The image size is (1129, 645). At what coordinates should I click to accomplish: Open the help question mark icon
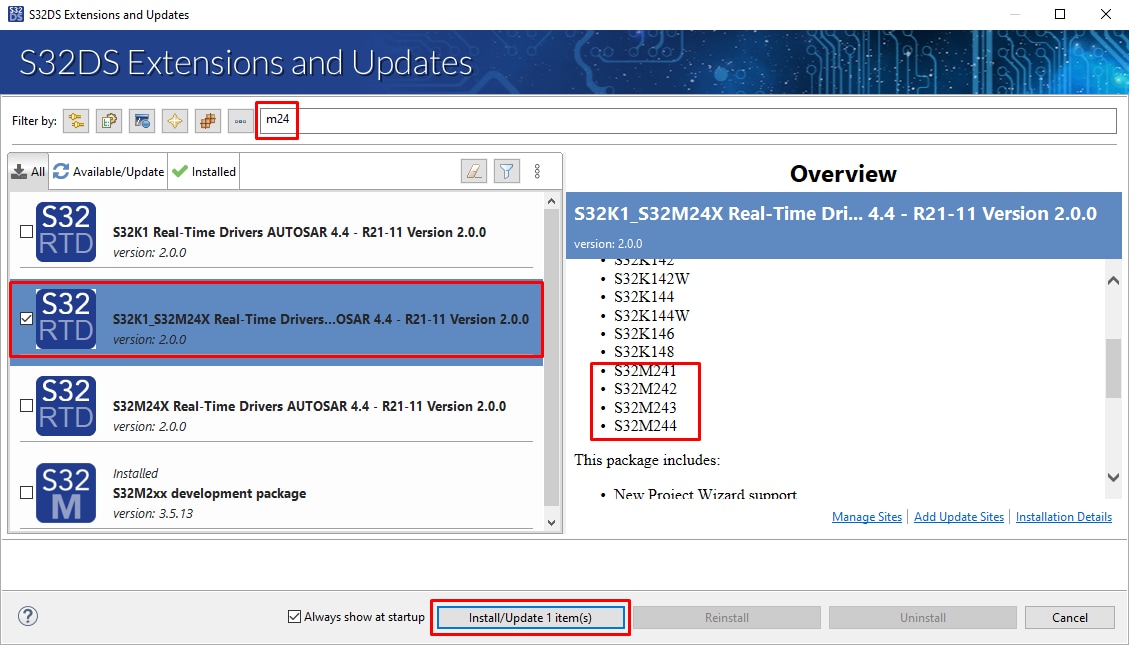pos(28,617)
